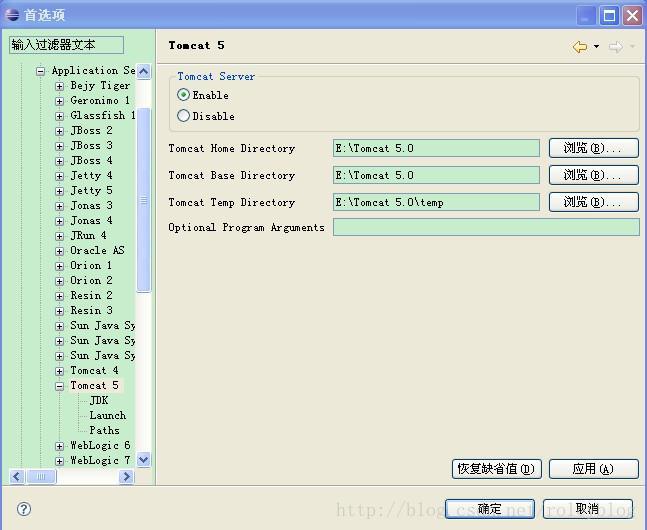Select the Bejy Tiger tree item
Image resolution: width=647 pixels, height=530 pixels.
[x=100, y=85]
